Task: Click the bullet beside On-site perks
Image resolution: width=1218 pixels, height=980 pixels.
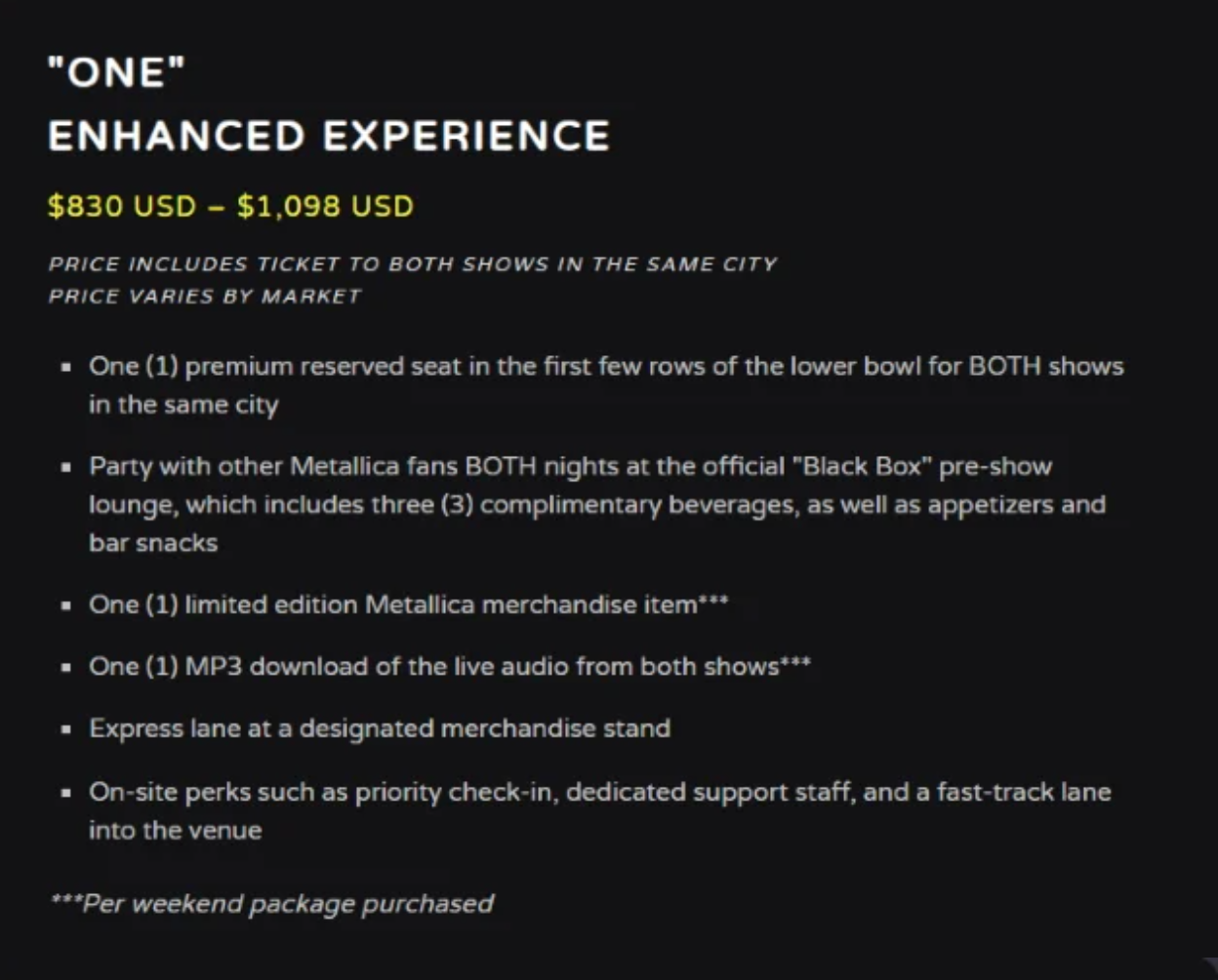Action: pyautogui.click(x=65, y=792)
